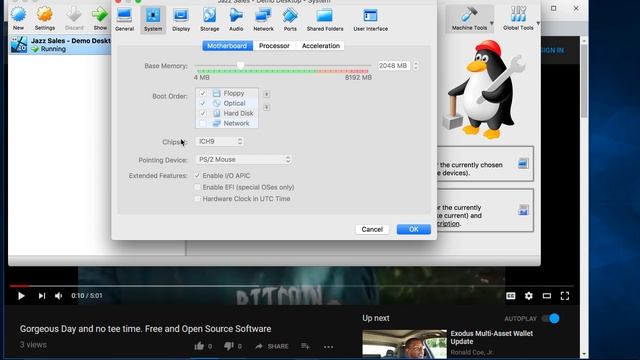This screenshot has height=360, width=640.
Task: Adjust Base Memory stepper arrows
Action: click(x=416, y=65)
